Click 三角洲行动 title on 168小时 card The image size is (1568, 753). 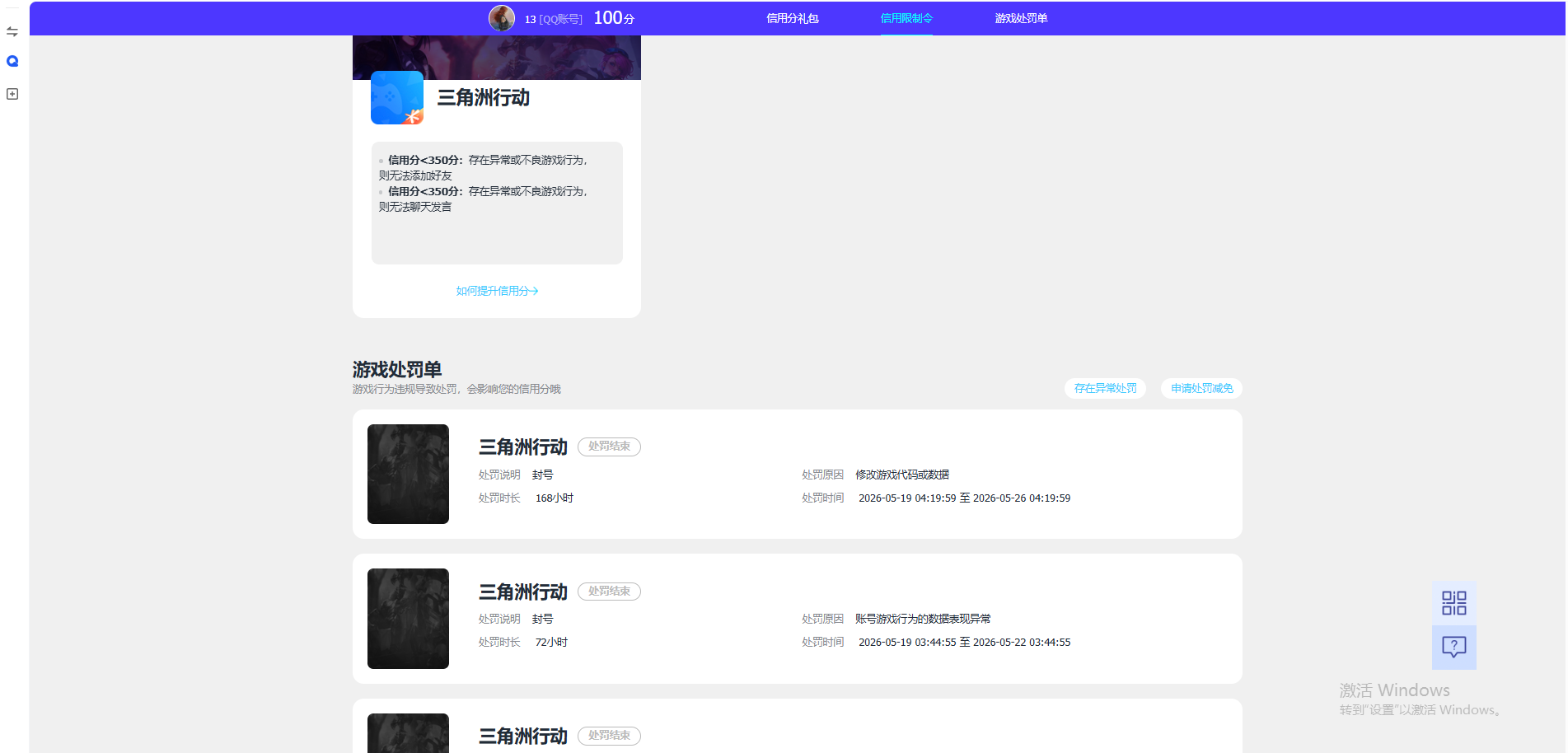pos(523,447)
